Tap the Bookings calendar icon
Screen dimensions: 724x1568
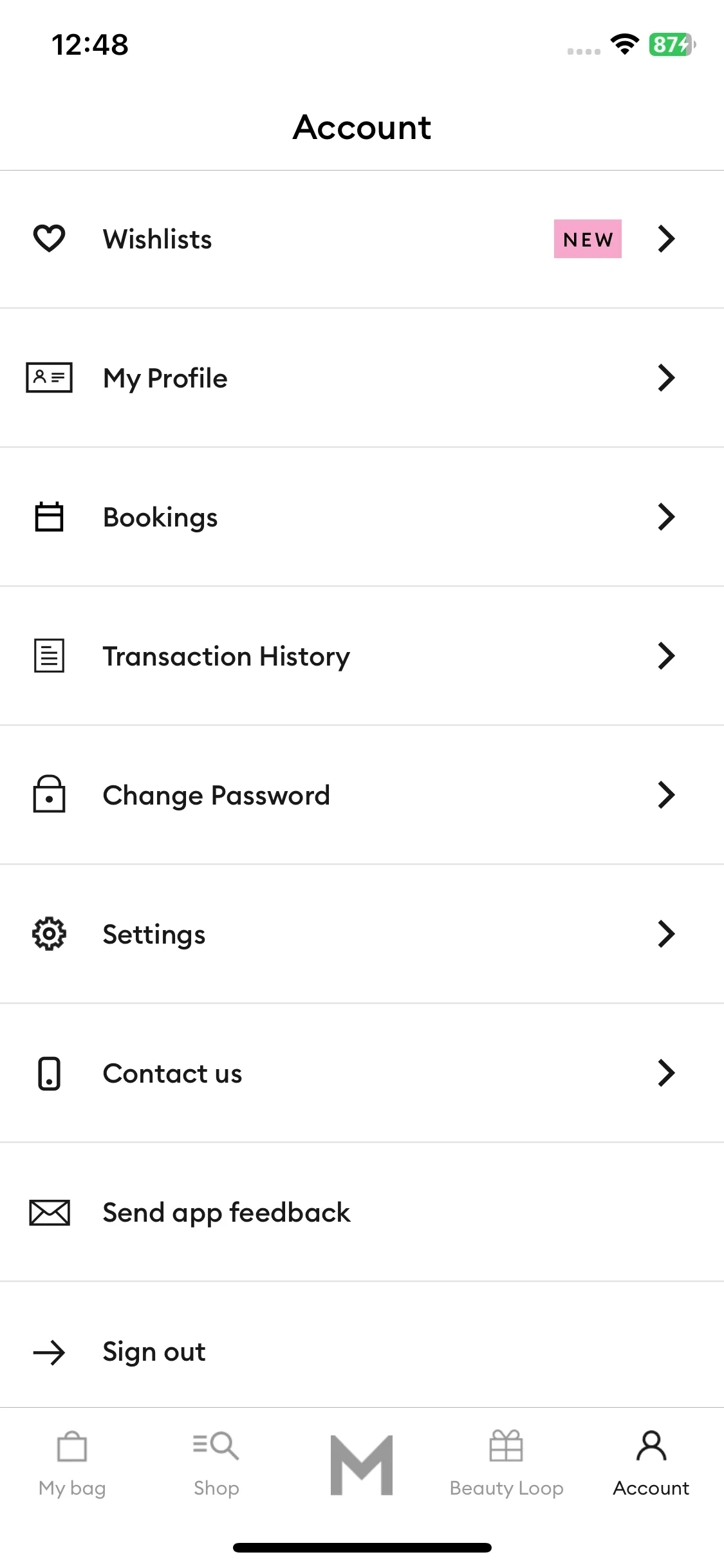tap(49, 516)
